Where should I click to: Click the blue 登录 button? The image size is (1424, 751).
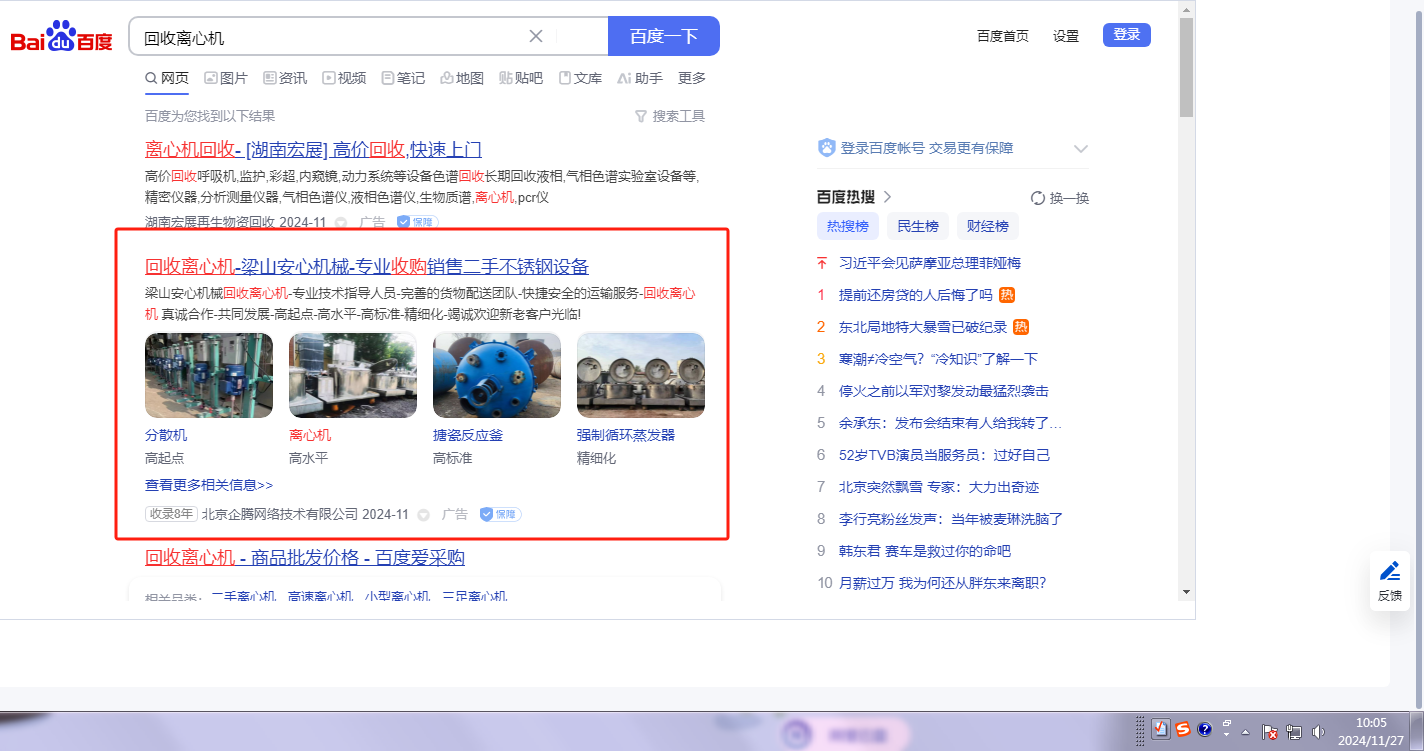click(1126, 35)
